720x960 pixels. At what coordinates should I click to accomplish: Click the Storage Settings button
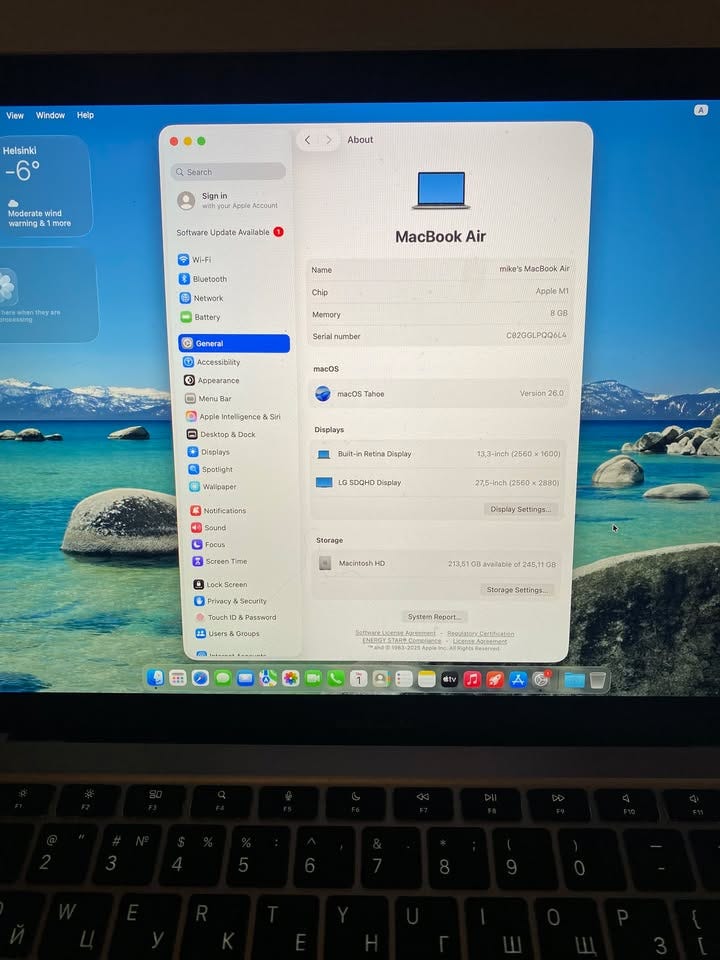point(517,590)
